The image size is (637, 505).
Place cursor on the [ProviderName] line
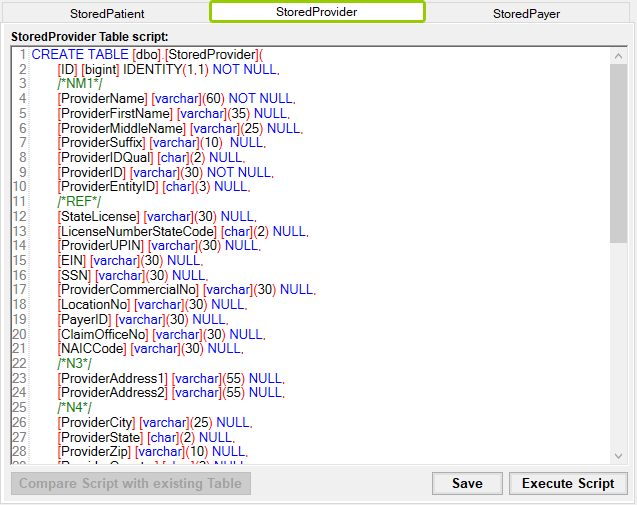176,98
